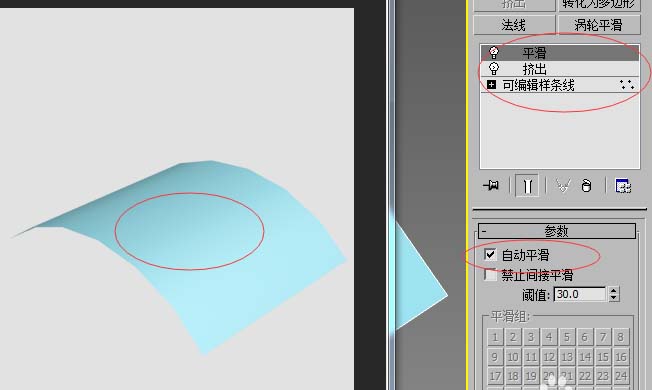Click the Pin Stack pushpin icon

pyautogui.click(x=491, y=185)
